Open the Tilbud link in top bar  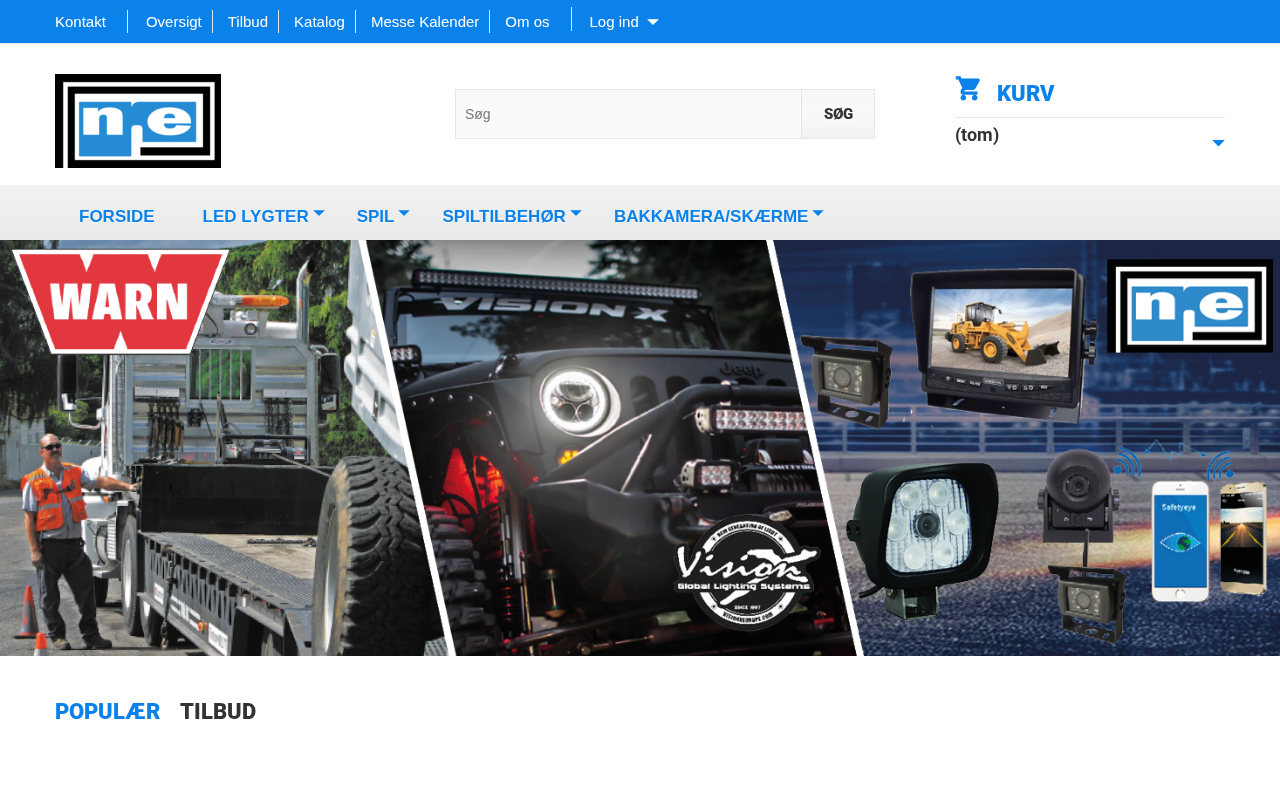point(248,22)
